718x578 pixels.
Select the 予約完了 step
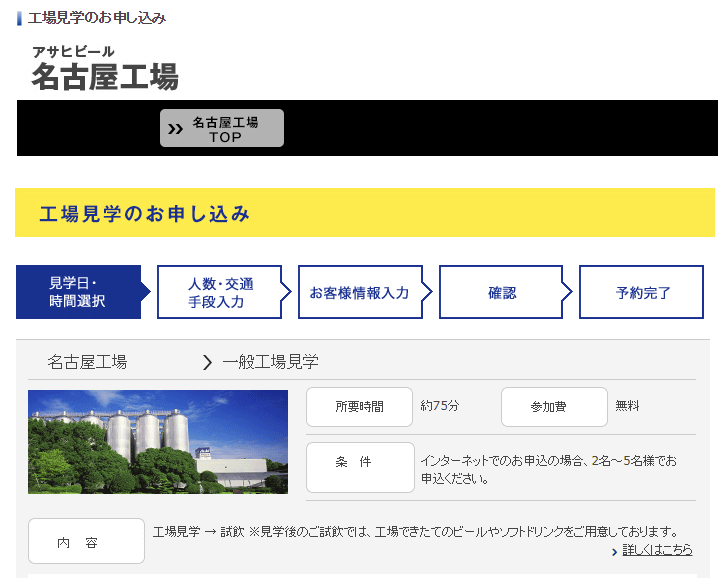(x=641, y=292)
